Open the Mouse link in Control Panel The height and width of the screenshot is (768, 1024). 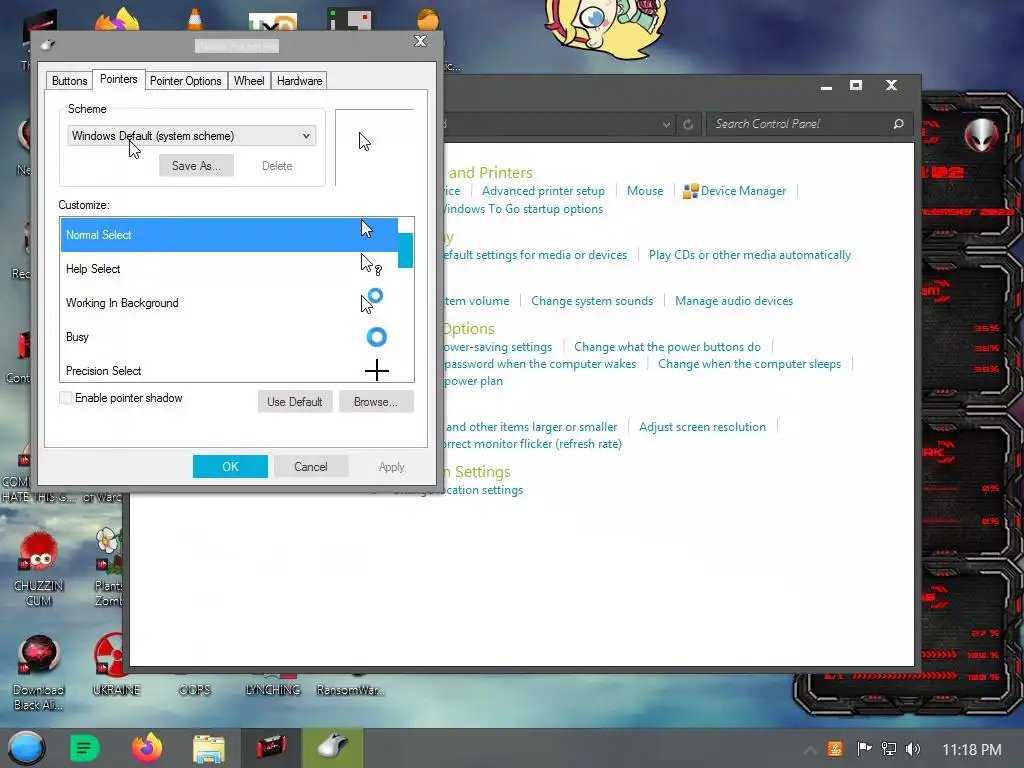645,191
